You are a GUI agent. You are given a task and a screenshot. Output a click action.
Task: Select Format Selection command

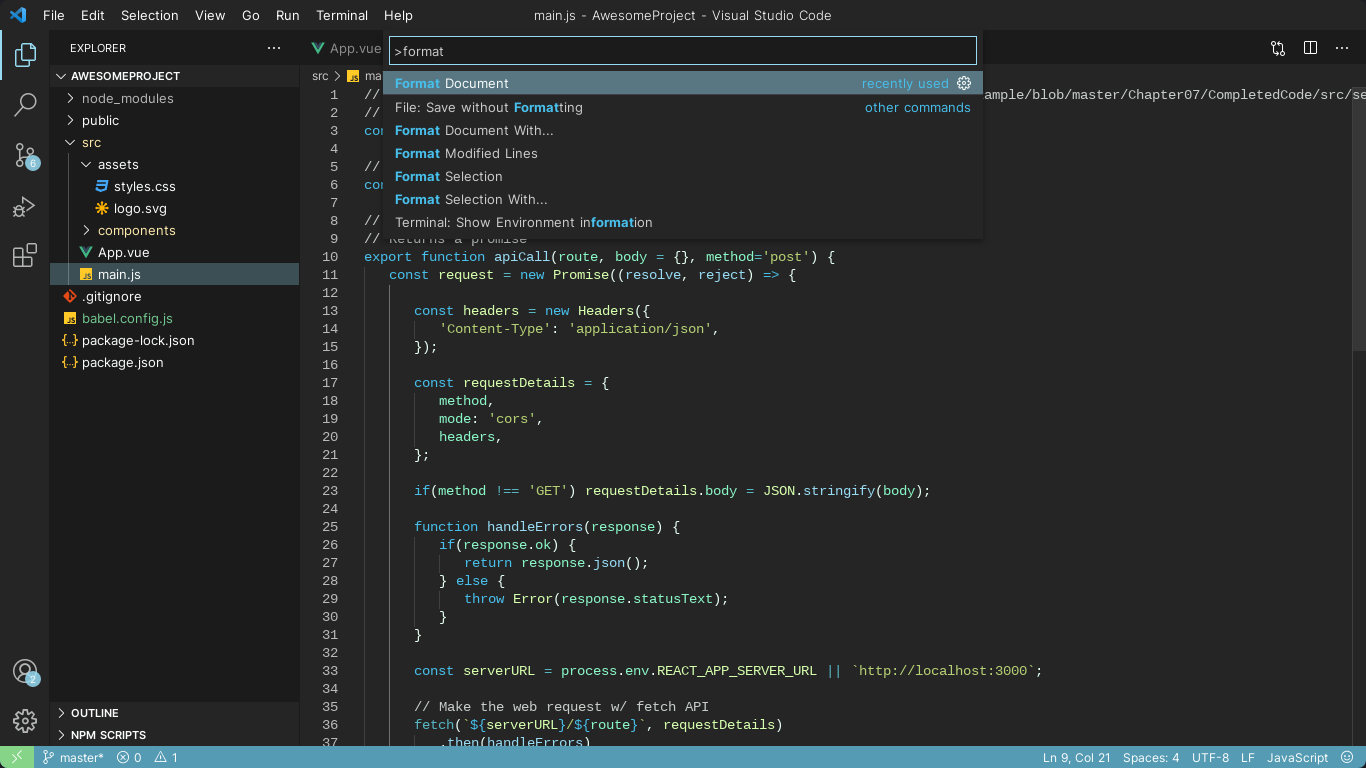683,176
